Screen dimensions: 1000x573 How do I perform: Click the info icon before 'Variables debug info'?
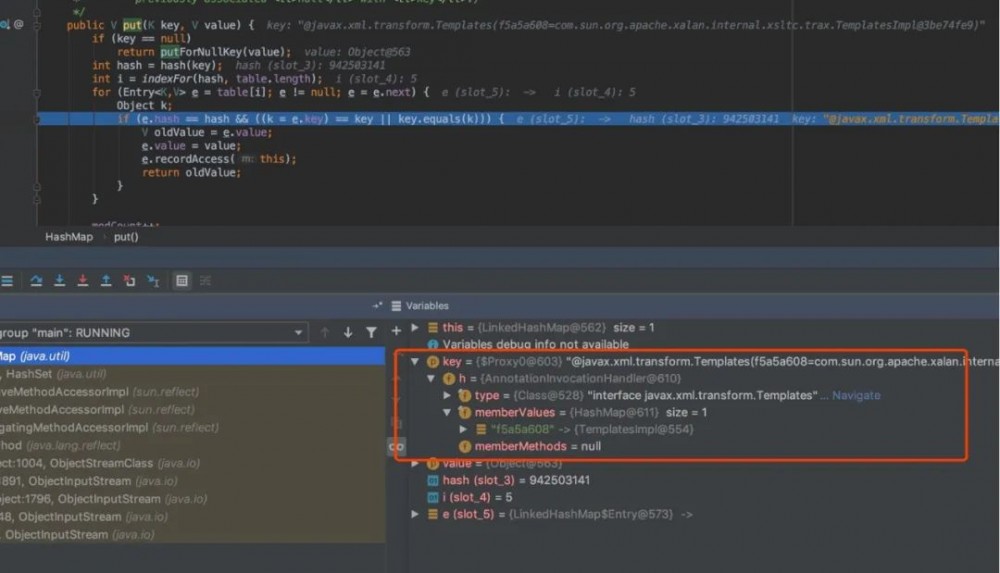[432, 345]
